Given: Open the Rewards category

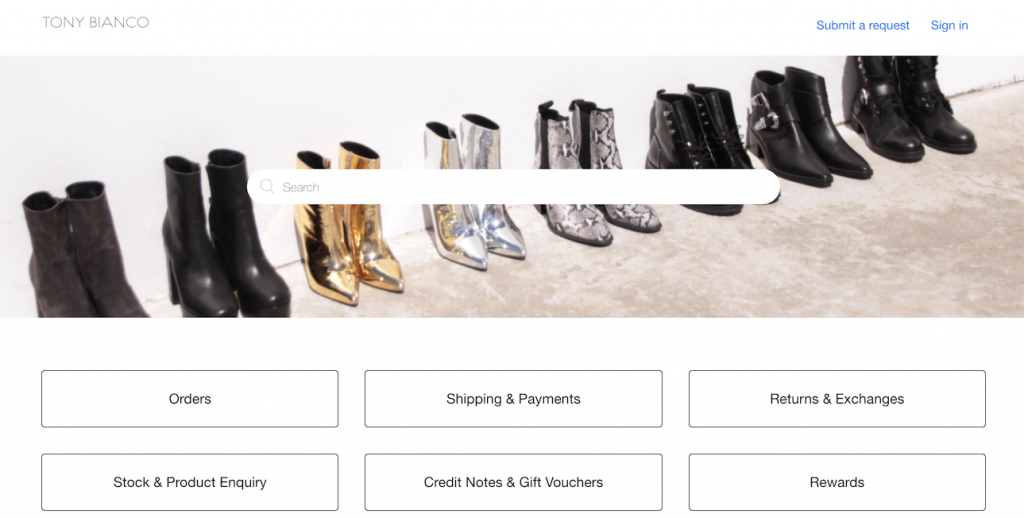Looking at the screenshot, I should coord(837,482).
